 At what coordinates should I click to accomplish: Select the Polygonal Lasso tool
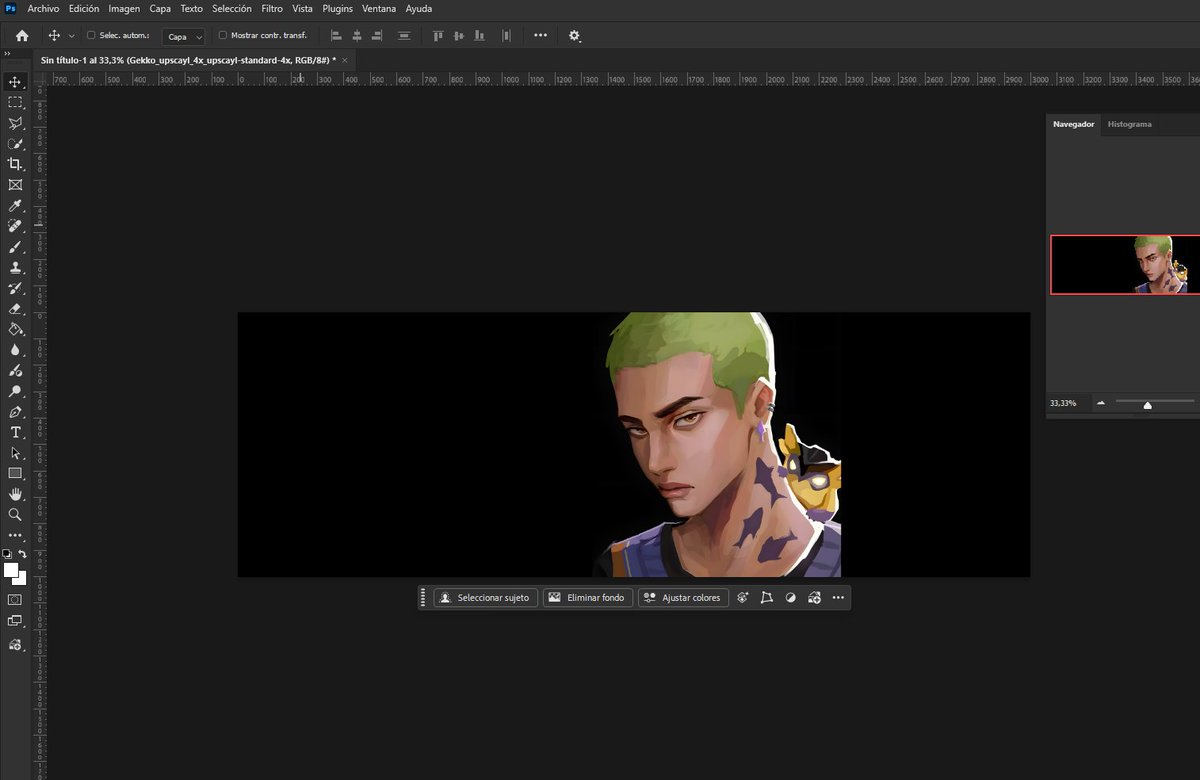click(x=15, y=123)
